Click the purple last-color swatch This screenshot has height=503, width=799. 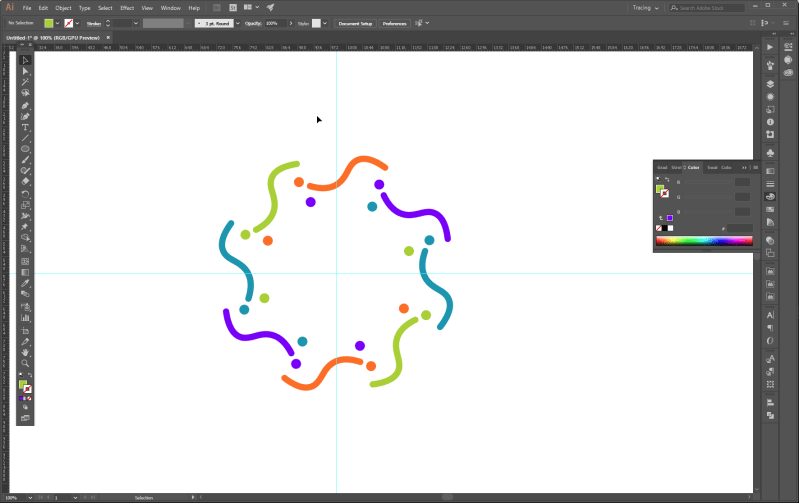(x=670, y=218)
